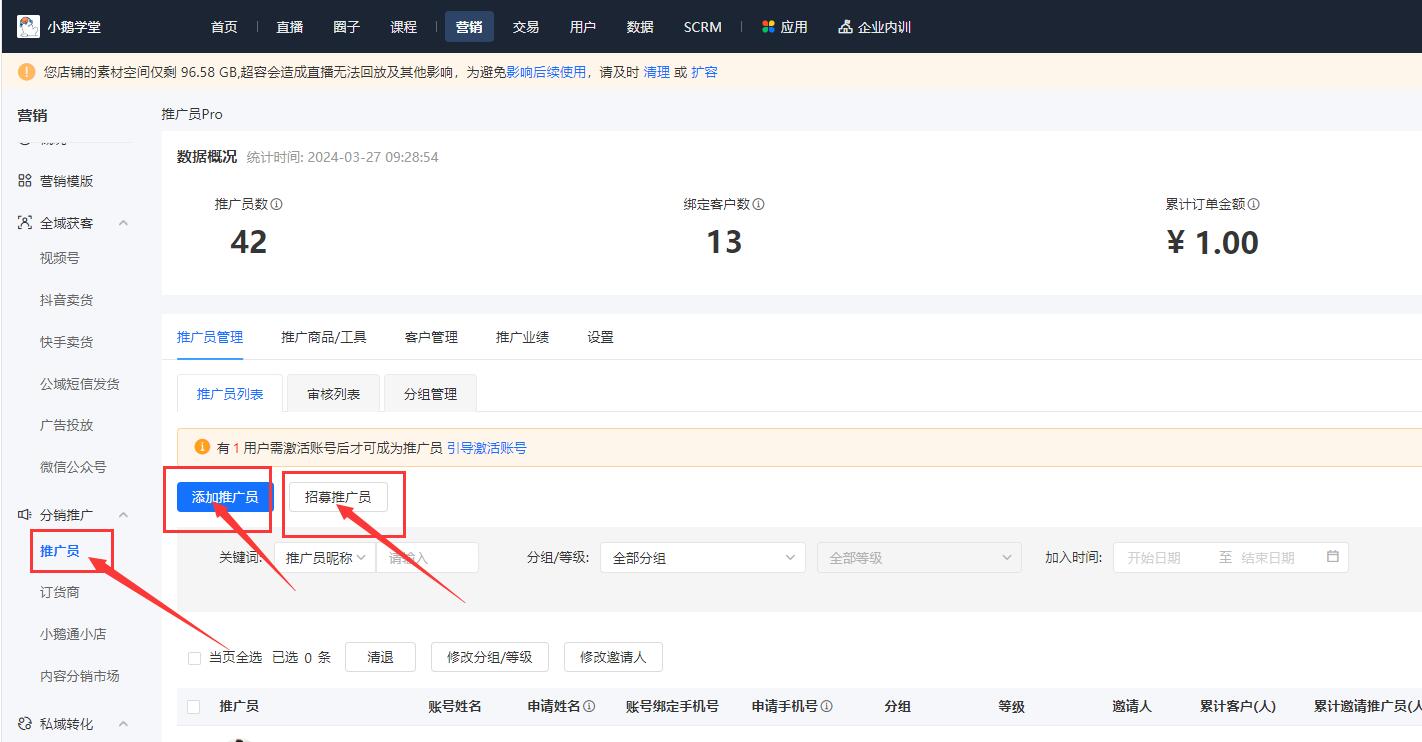Click info icon beside 累计订单金额
This screenshot has width=1422, height=742.
(1253, 204)
